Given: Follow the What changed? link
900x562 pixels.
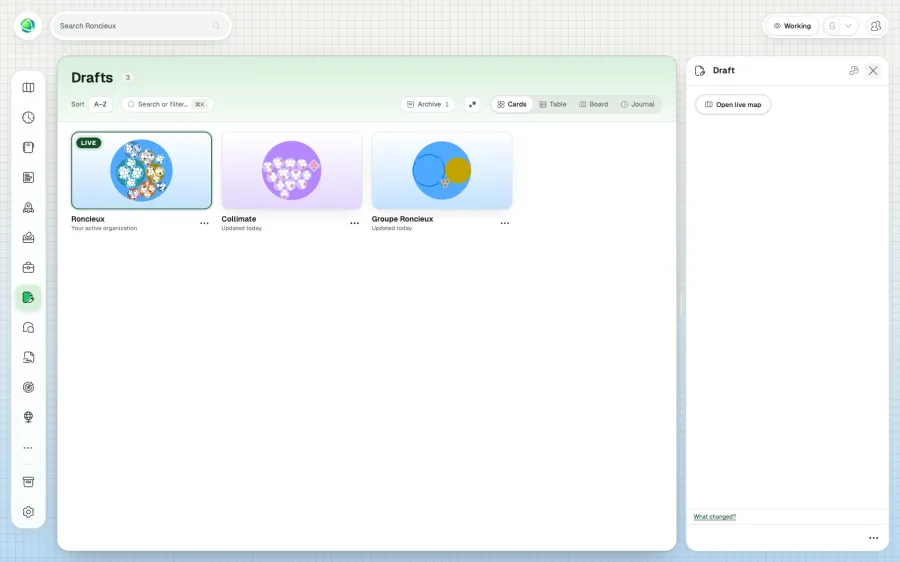Looking at the screenshot, I should pos(715,517).
